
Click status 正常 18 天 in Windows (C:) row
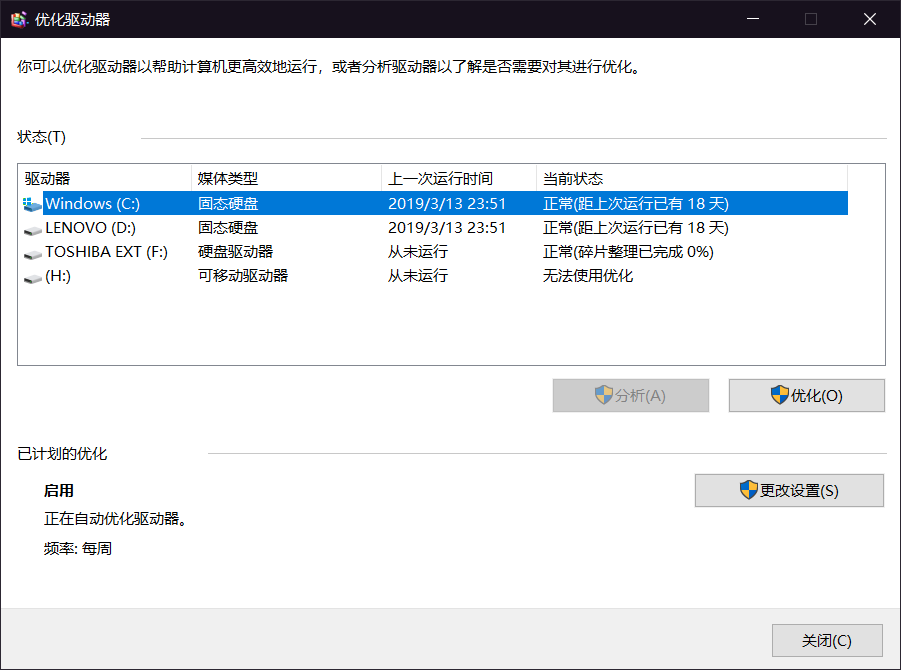click(636, 203)
